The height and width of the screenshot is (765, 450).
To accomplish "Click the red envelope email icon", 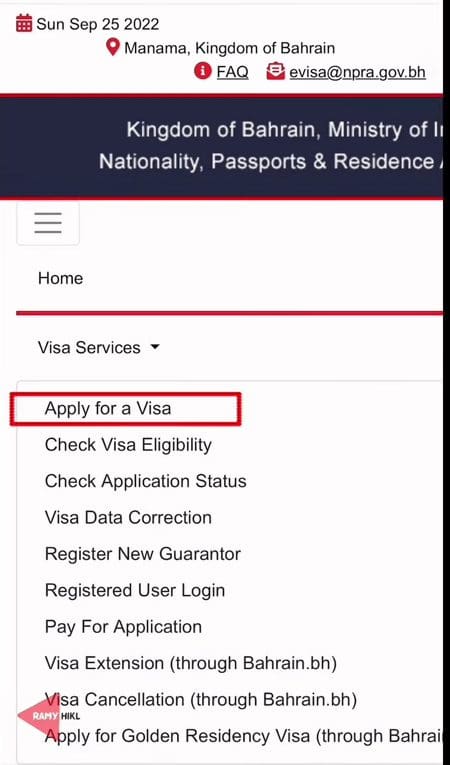I will click(x=275, y=71).
